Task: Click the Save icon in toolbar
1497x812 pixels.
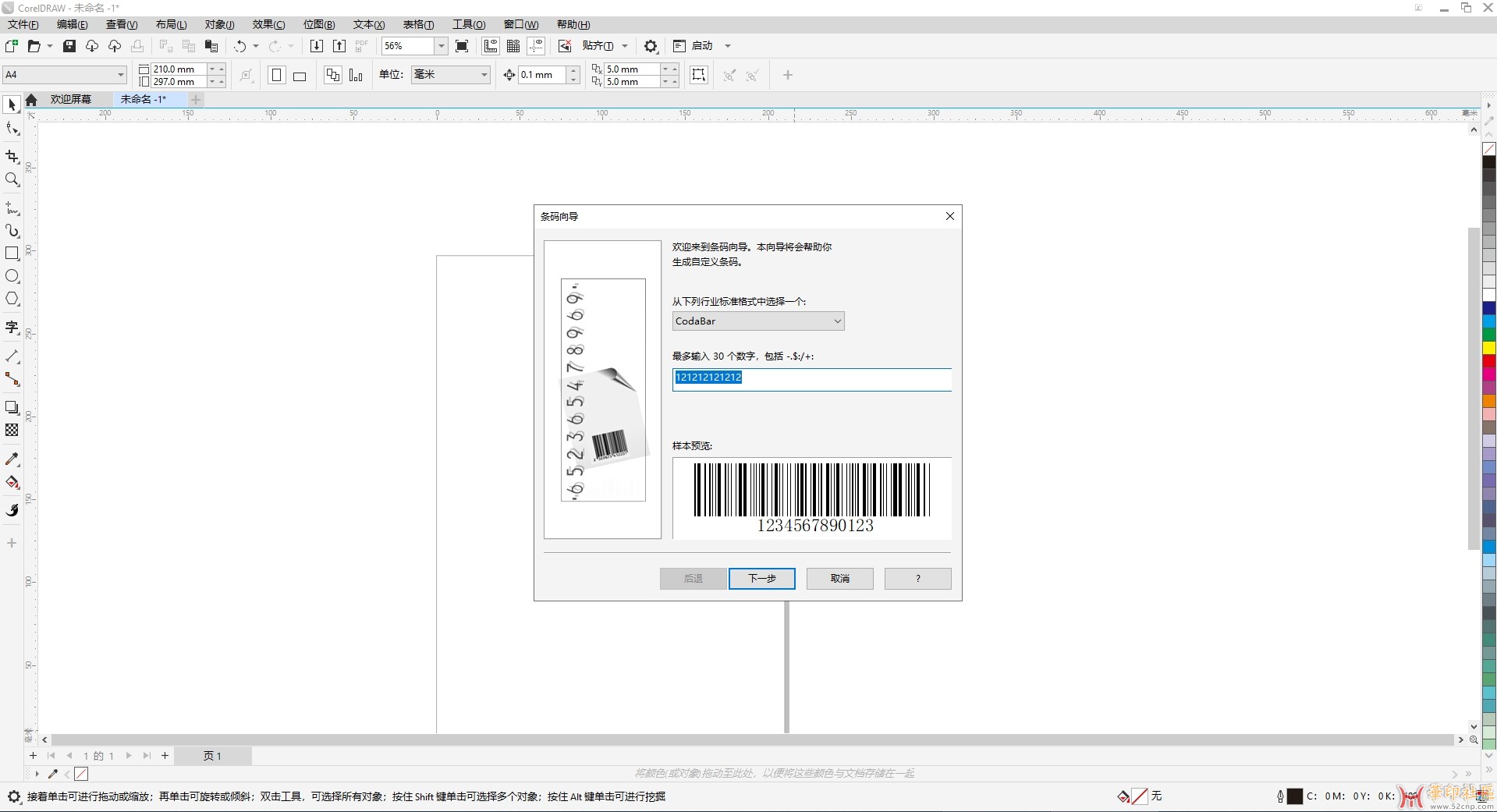Action: tap(69, 46)
